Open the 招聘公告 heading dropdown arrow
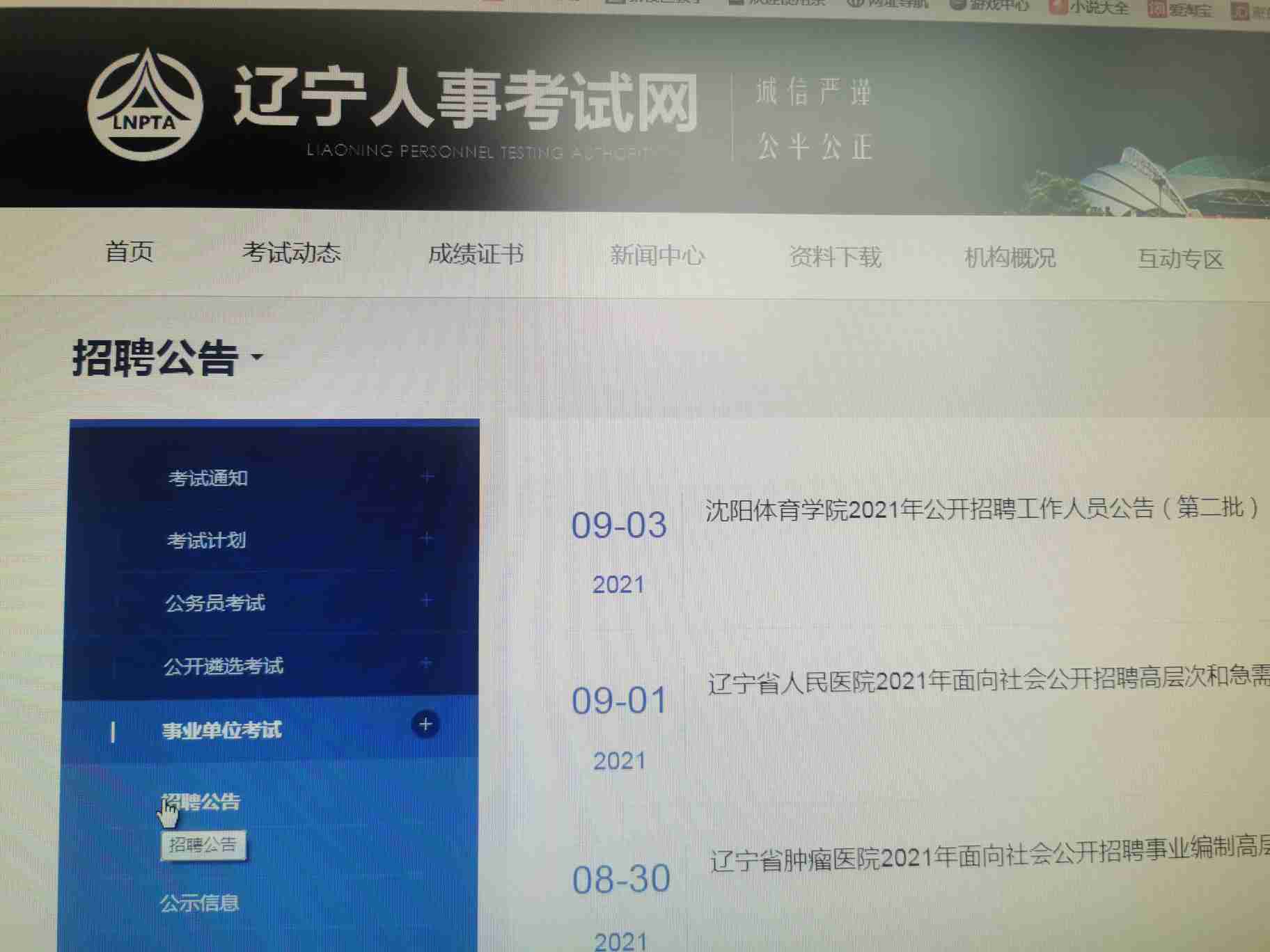Viewport: 1270px width, 952px height. [x=257, y=357]
